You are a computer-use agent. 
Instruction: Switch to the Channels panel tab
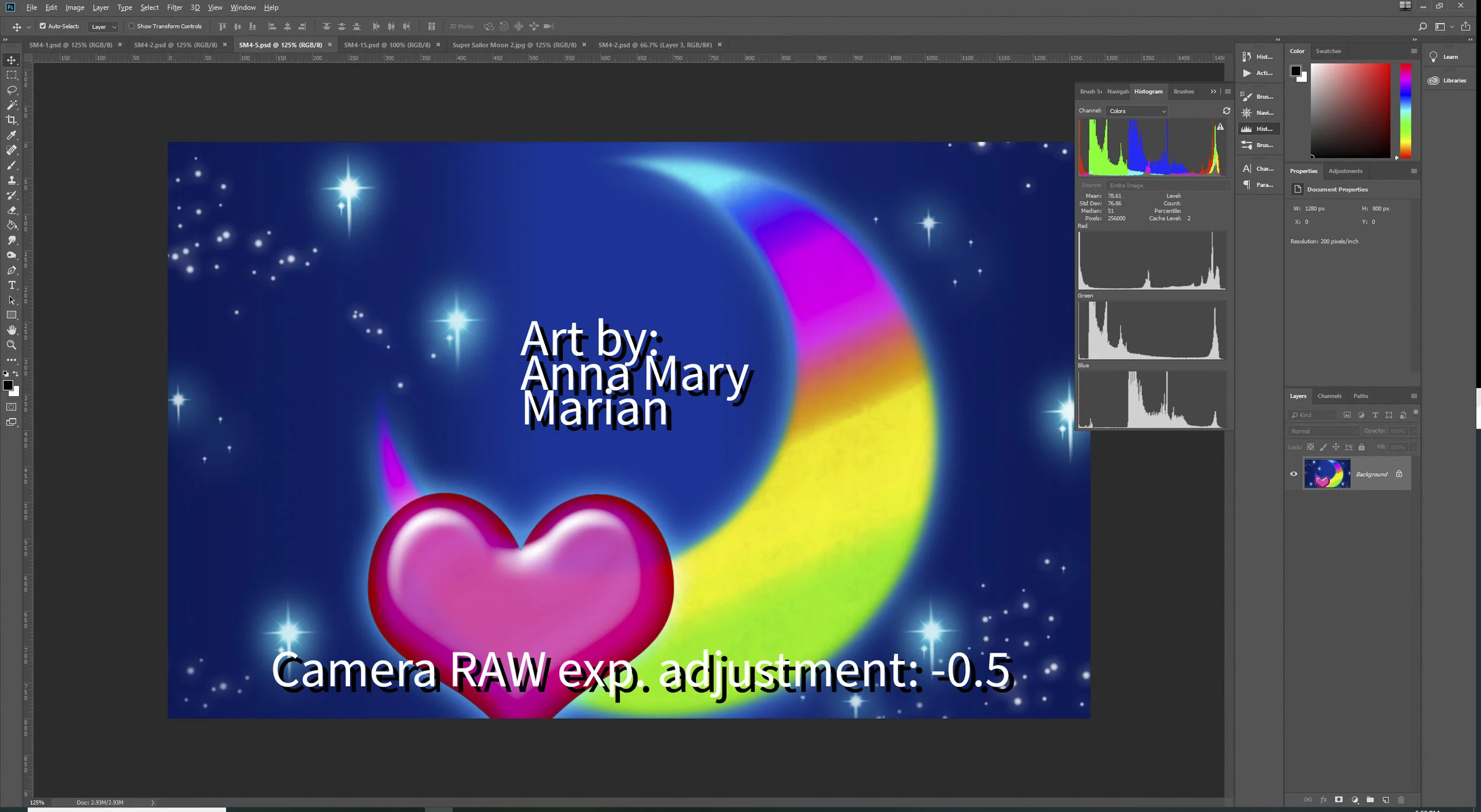point(1329,396)
